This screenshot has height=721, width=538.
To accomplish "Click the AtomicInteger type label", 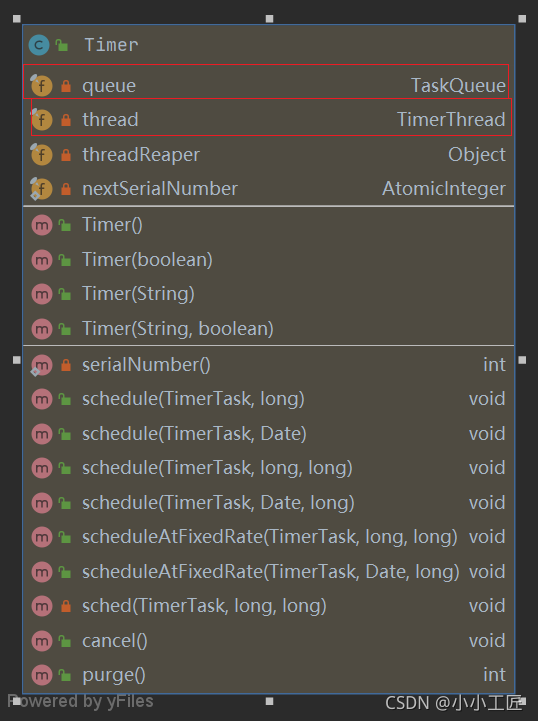I will (444, 189).
